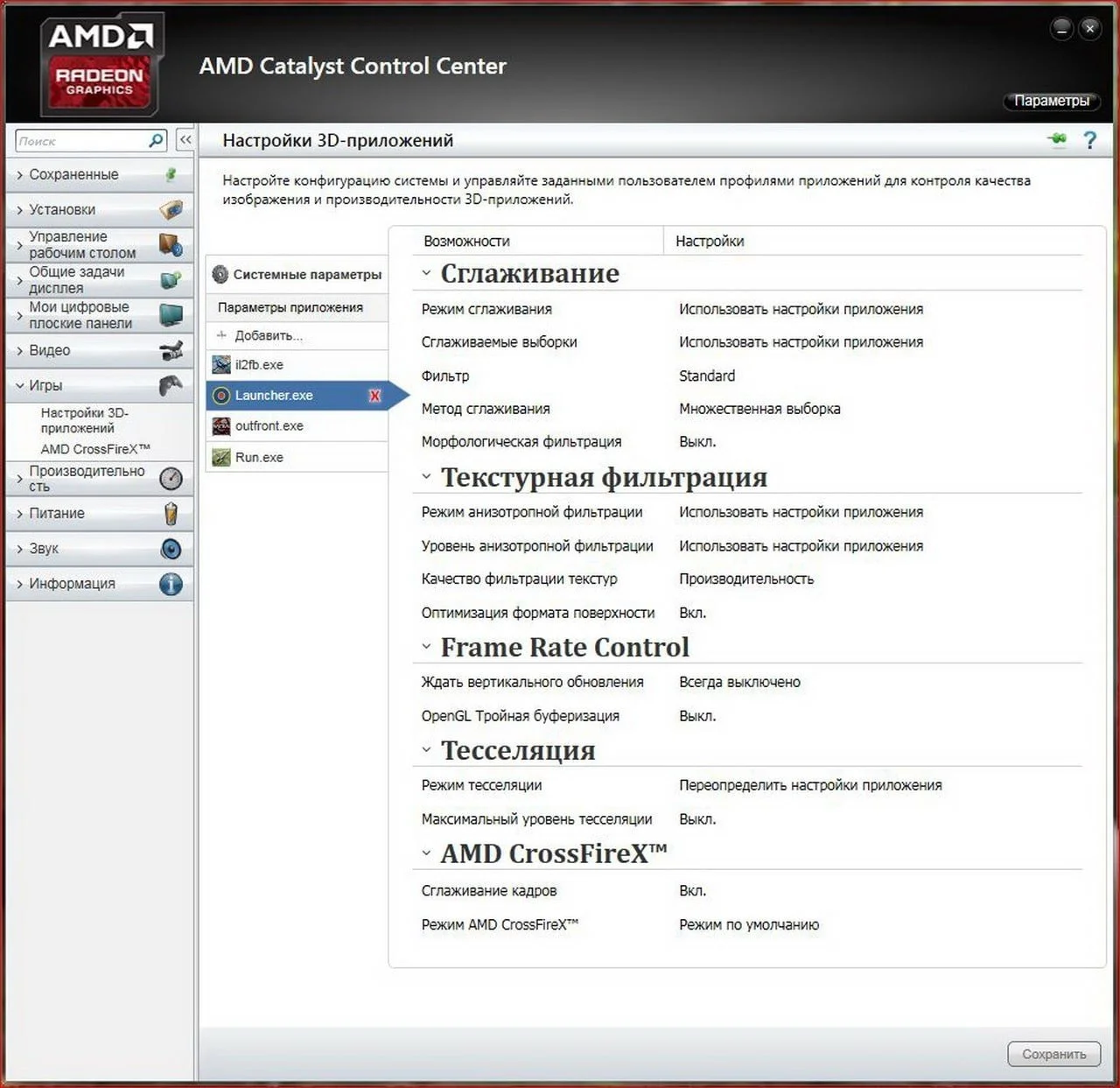Click the outfront.exe application icon
The image size is (1120, 1088).
221,426
